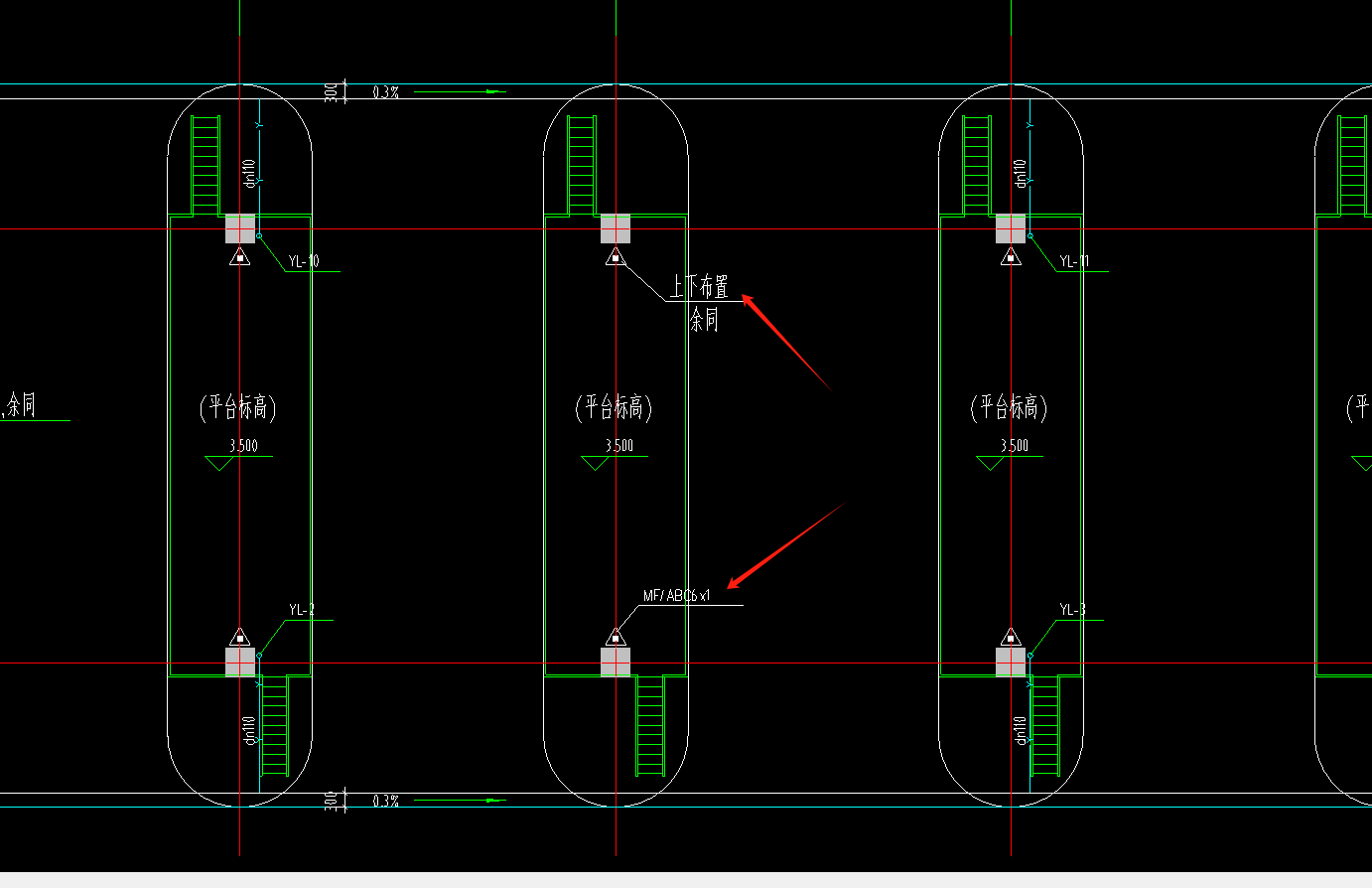Click the upper 0.3% slope annotation
The height and width of the screenshot is (888, 1372).
pos(386,92)
